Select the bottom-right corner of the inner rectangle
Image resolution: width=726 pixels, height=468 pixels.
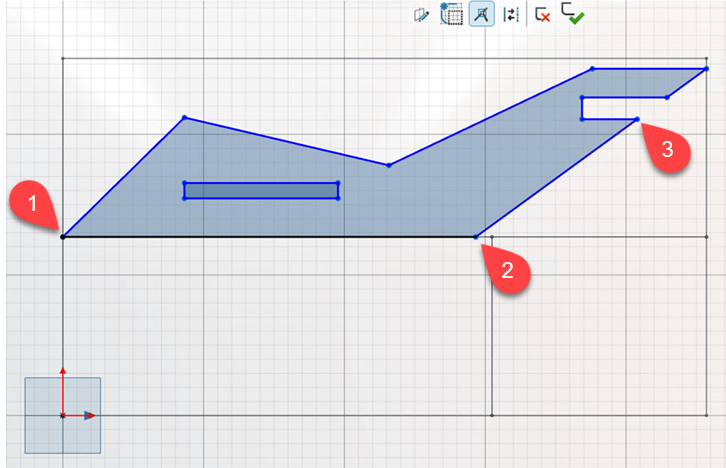coord(338,199)
